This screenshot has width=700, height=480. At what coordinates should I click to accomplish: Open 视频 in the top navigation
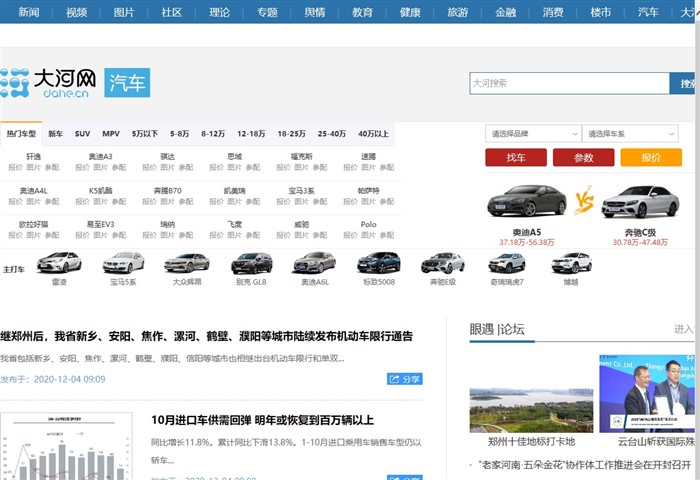click(76, 12)
